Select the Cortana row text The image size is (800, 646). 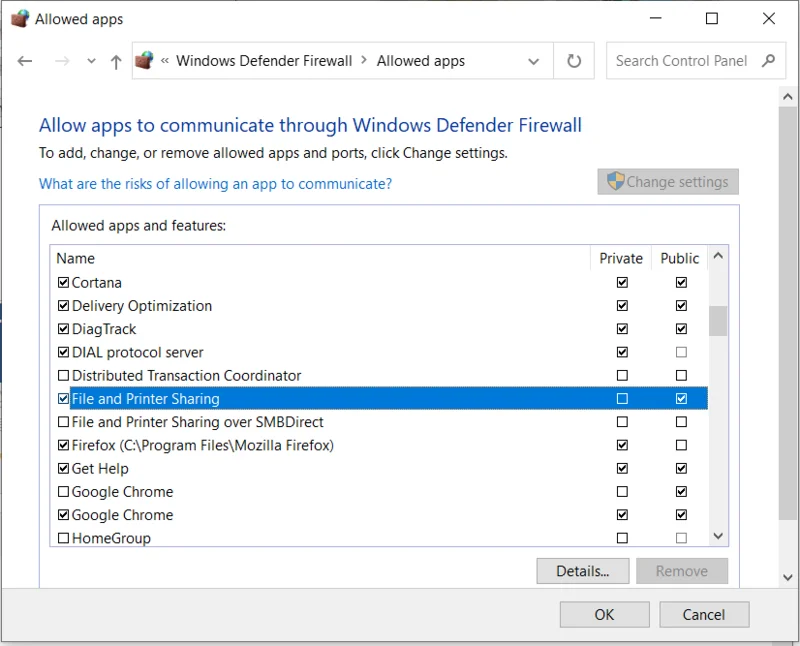[x=96, y=283]
